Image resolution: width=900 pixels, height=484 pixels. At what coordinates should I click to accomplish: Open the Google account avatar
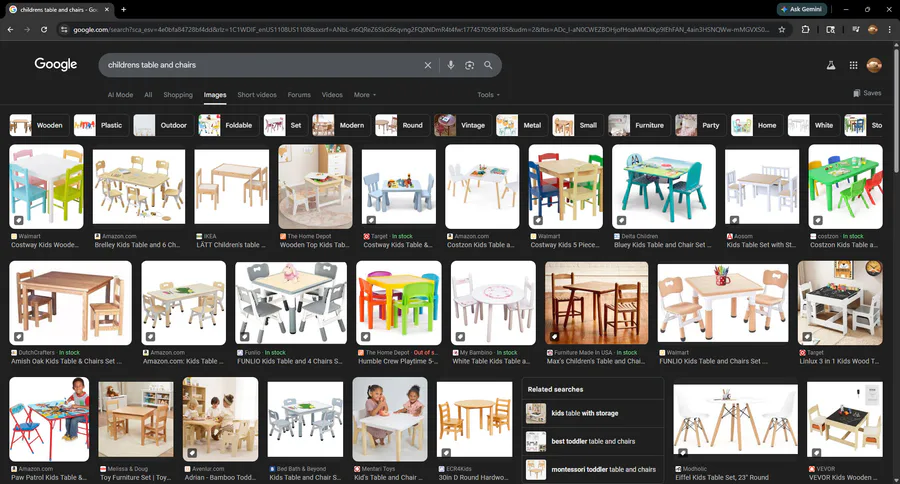[874, 65]
